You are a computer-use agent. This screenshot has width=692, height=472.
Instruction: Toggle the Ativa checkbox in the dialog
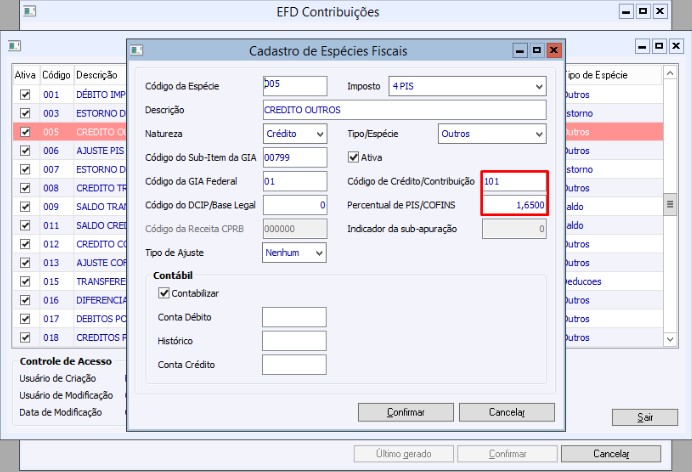pos(353,157)
